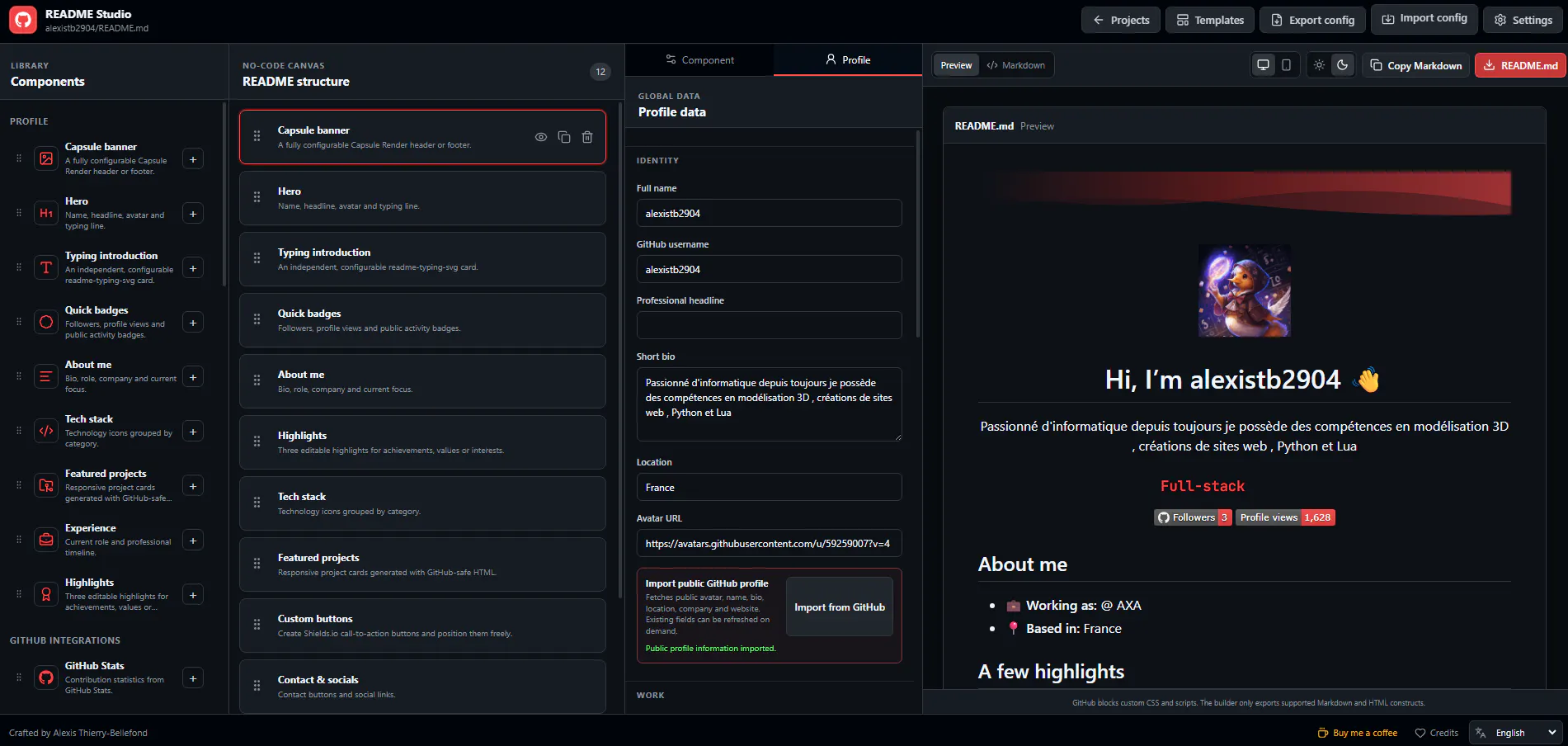Add Tech stack component with plus button
The width and height of the screenshot is (1568, 746).
193,432
